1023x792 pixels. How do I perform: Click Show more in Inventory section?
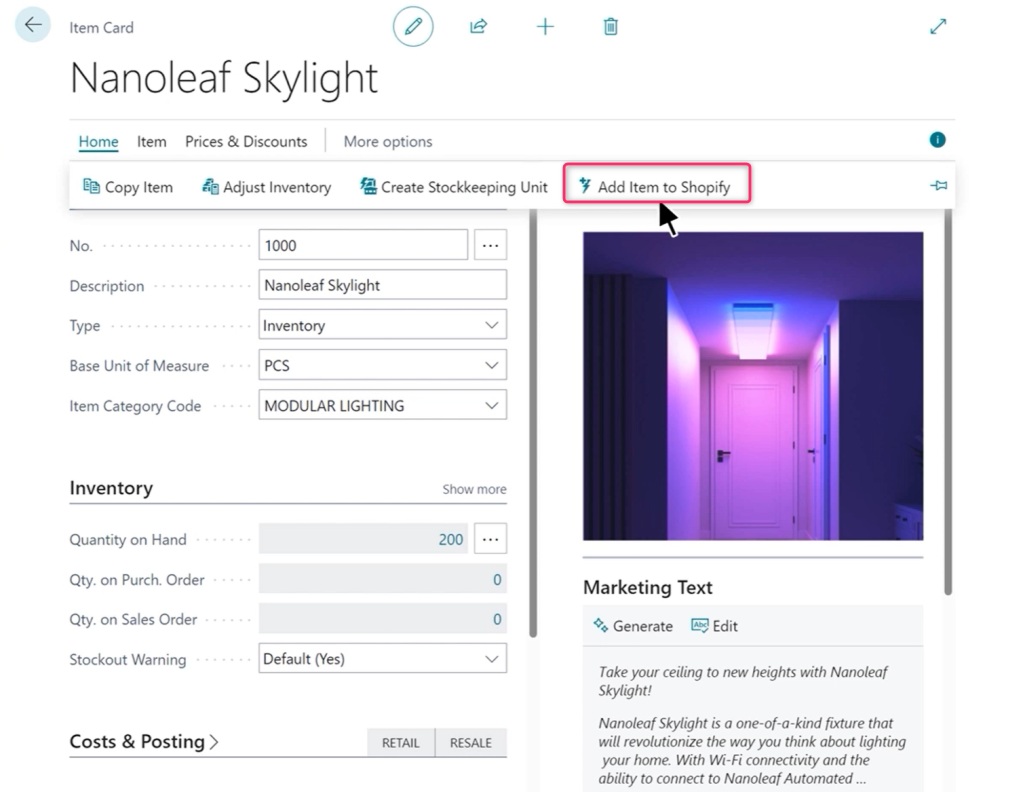(x=474, y=489)
